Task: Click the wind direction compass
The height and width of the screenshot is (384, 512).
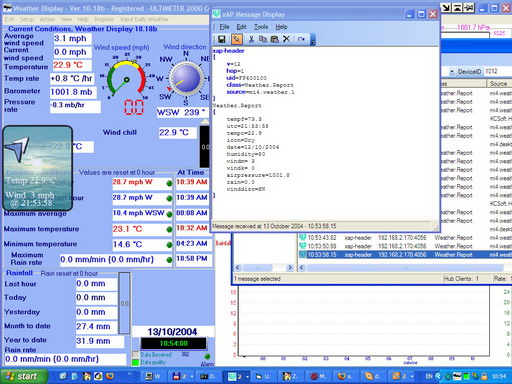Action: (186, 79)
